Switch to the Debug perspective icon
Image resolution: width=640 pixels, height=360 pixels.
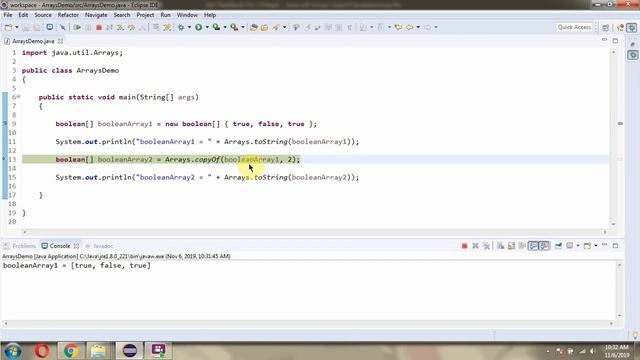(x=632, y=27)
